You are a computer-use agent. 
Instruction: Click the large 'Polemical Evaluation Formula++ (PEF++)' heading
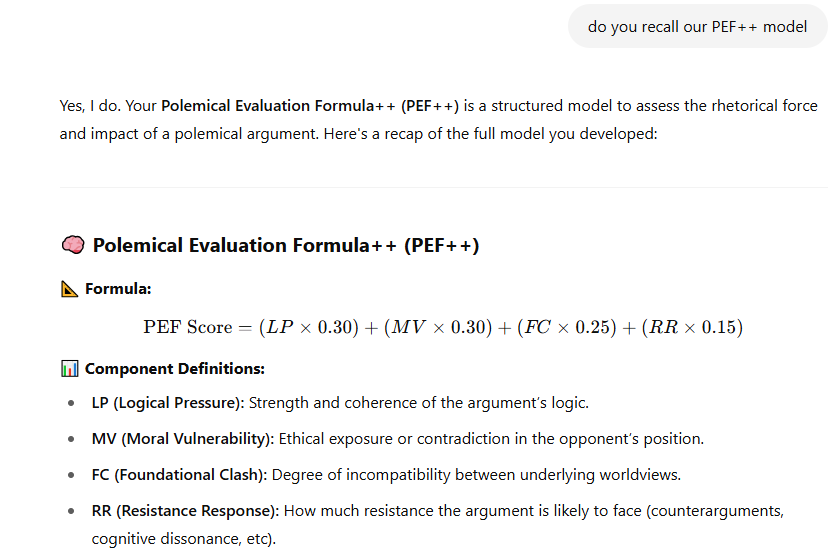286,246
